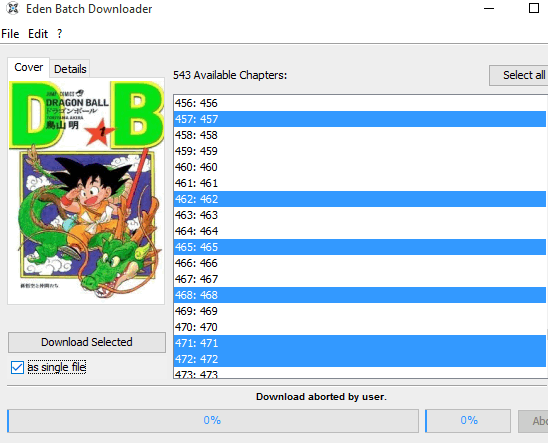
Task: Switch to the Cover tab
Action: [28, 67]
